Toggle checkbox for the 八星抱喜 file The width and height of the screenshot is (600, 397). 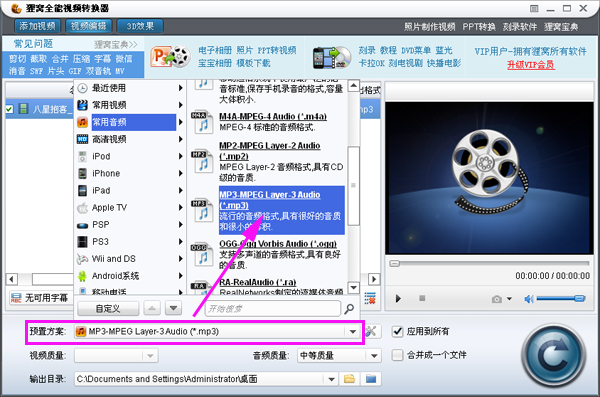(9, 109)
